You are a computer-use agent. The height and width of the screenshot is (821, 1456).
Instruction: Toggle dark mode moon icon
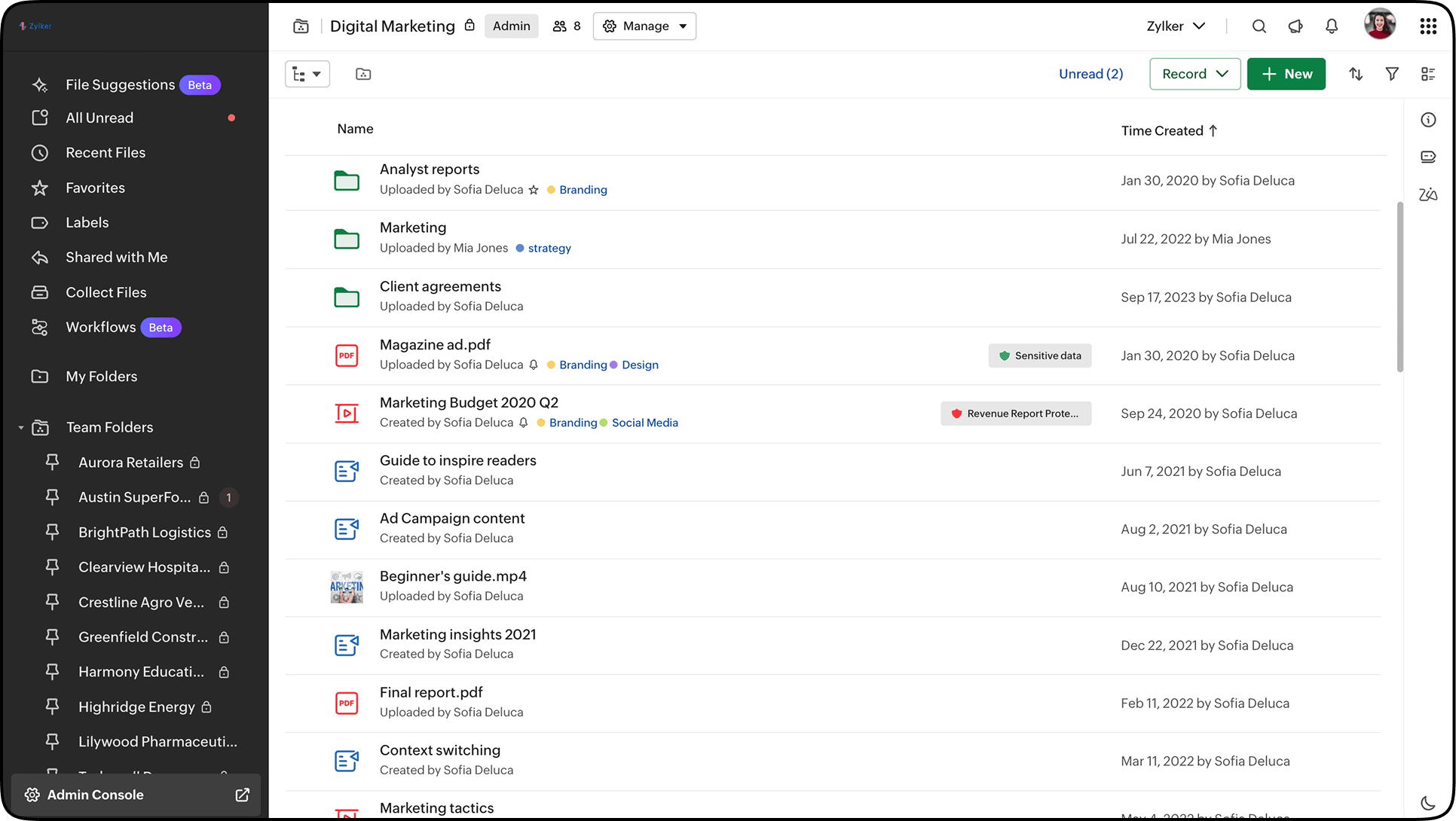pos(1427,803)
